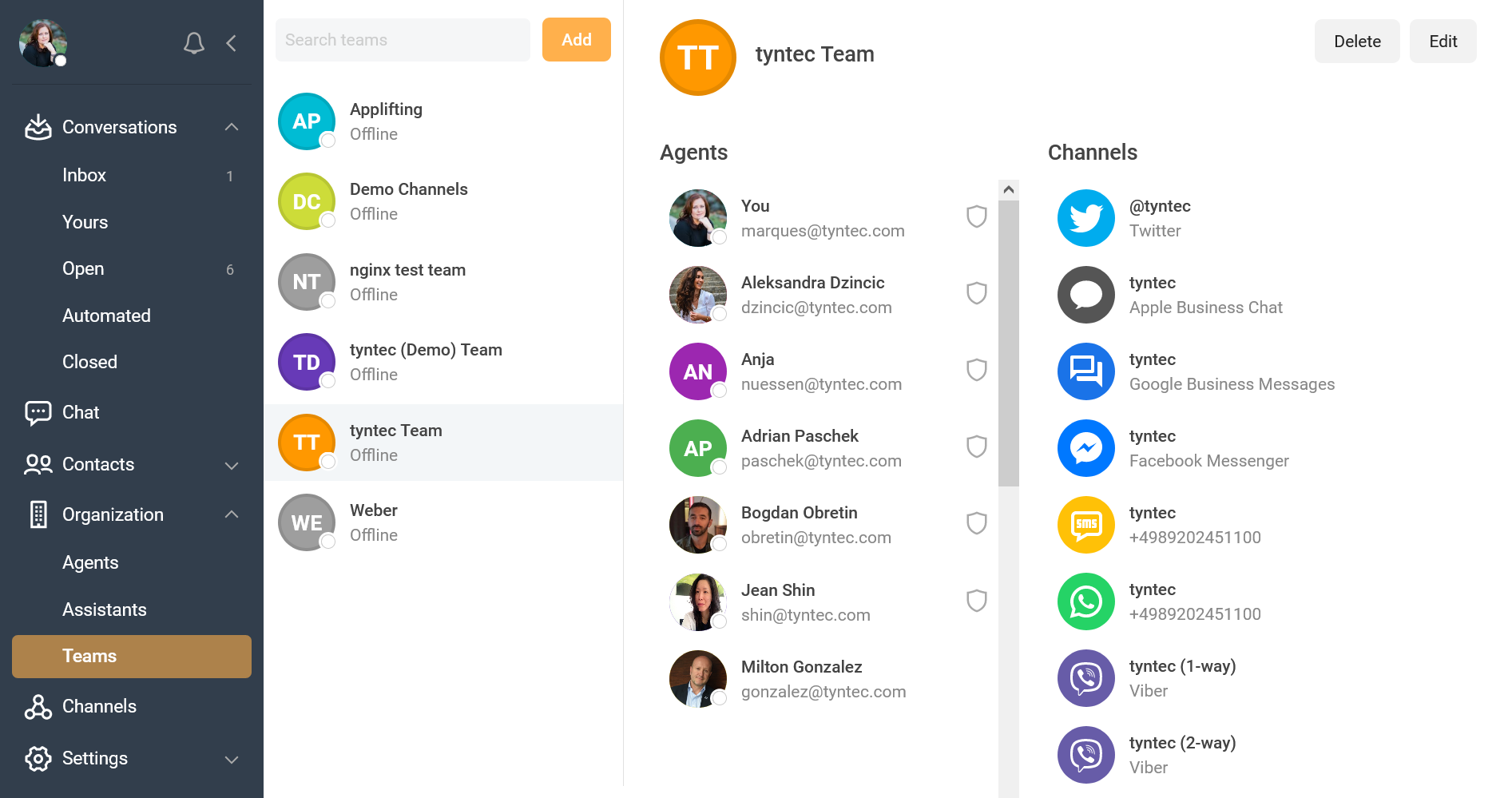
Task: Collapse the Organization section chevron
Action: [x=232, y=514]
